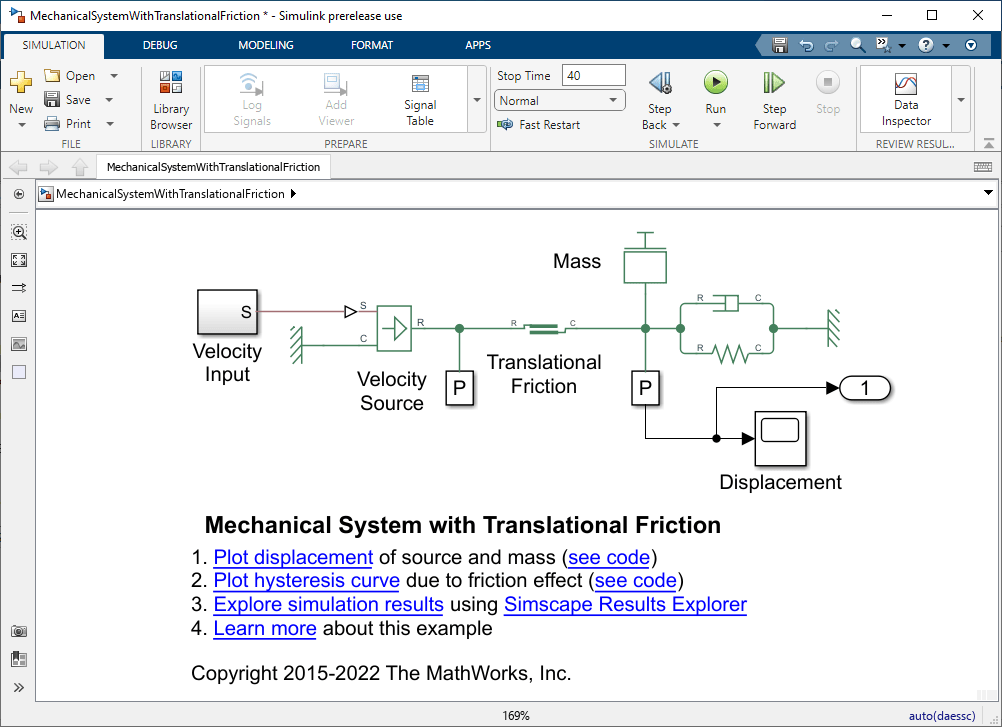The image size is (1002, 727).
Task: Open the Simscape Results Explorer link
Action: pyautogui.click(x=625, y=605)
